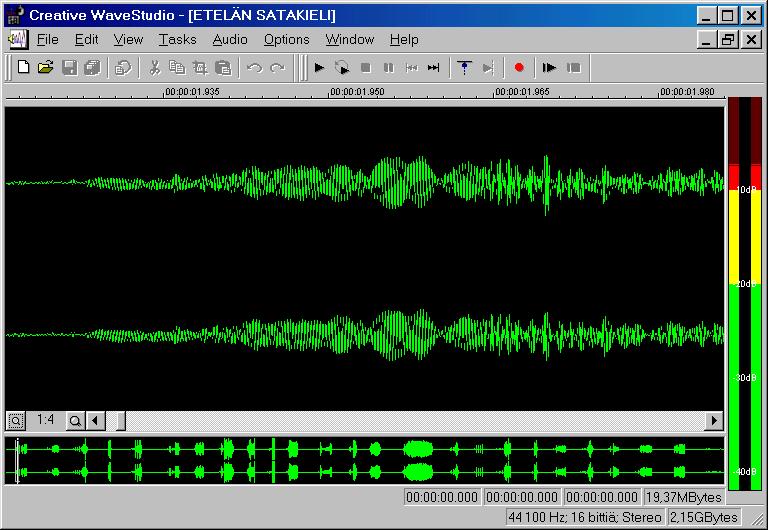Screen dimensions: 768x530
Task: Click the waveform overview strip
Action: pyautogui.click(x=364, y=460)
